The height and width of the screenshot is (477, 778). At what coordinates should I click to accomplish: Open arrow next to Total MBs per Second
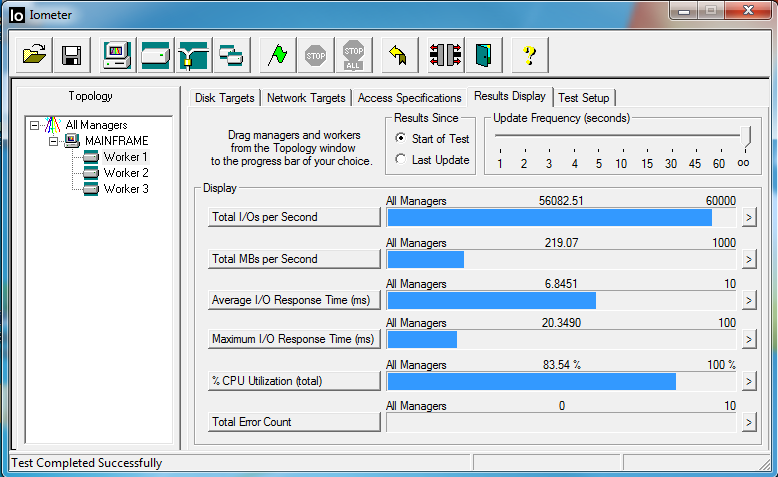pyautogui.click(x=749, y=259)
